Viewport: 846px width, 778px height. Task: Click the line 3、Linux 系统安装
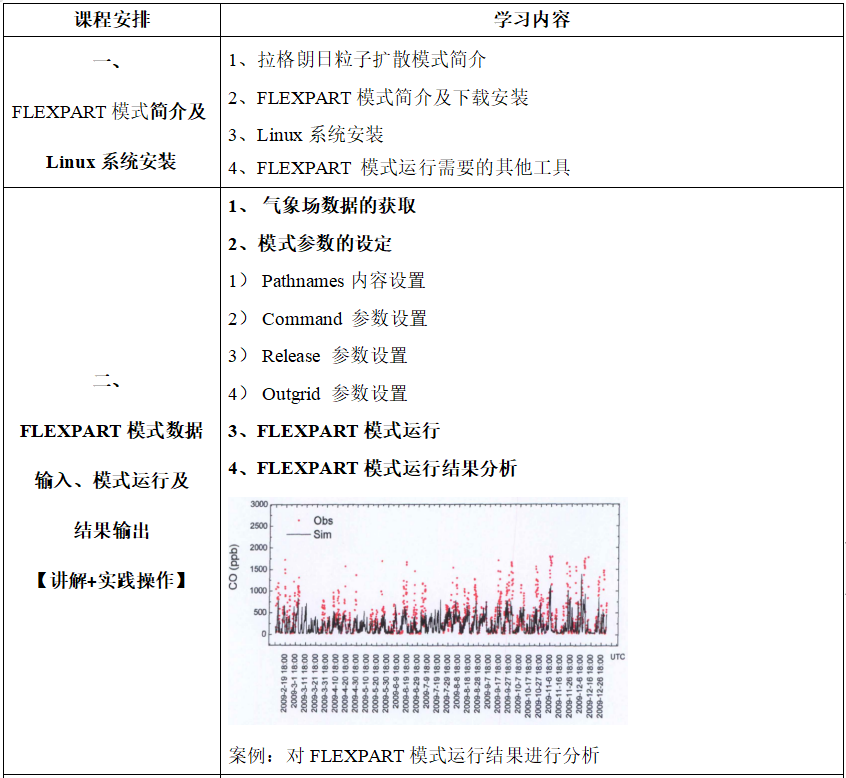[x=305, y=134]
